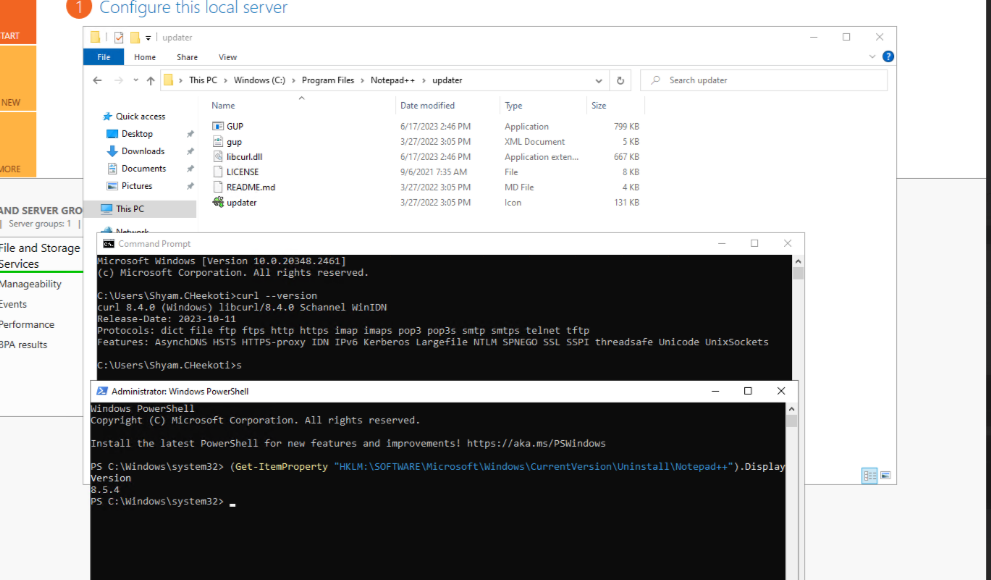Minimize the Command Prompt window

(x=722, y=243)
